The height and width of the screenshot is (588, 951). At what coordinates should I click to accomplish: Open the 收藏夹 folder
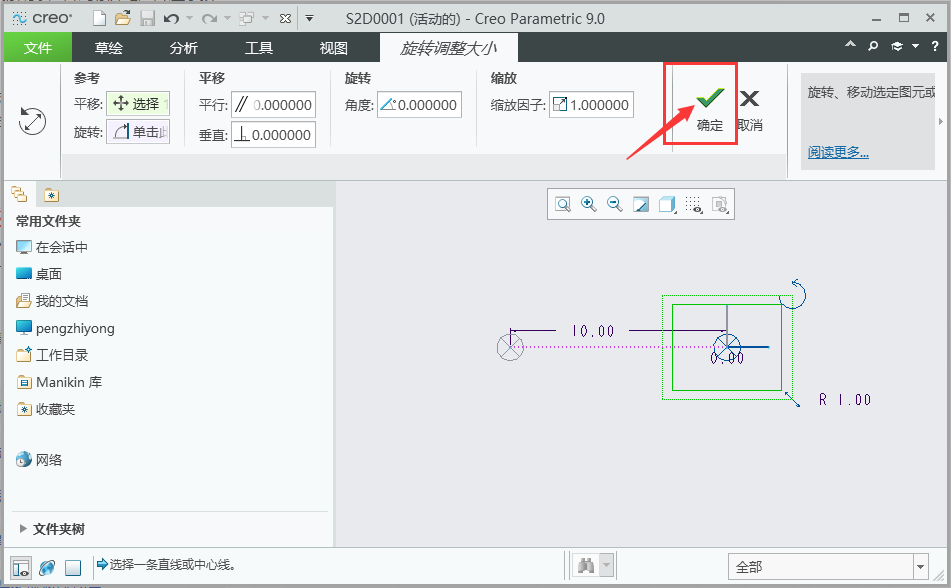coord(45,409)
